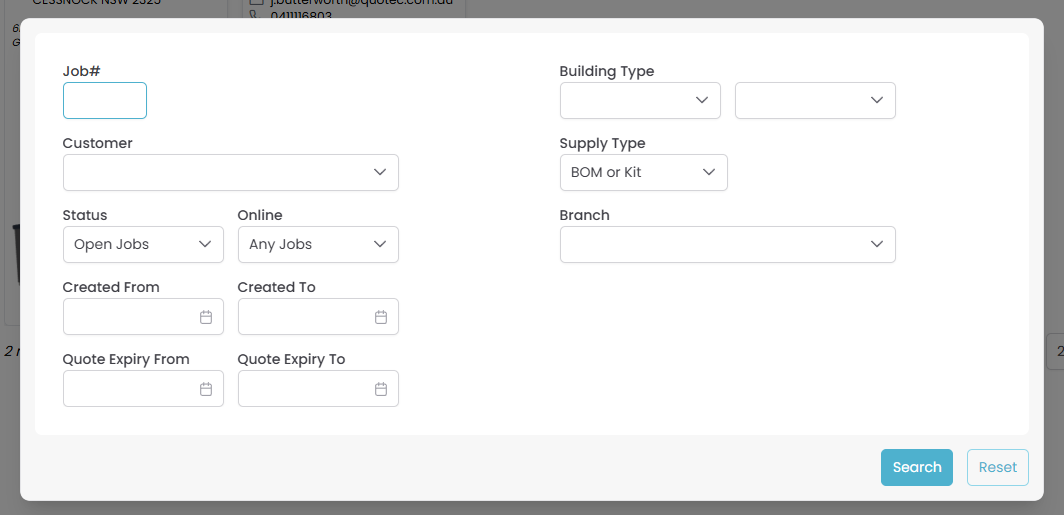Click the Quote Expiry To calendar icon
The height and width of the screenshot is (515, 1064).
tap(381, 389)
